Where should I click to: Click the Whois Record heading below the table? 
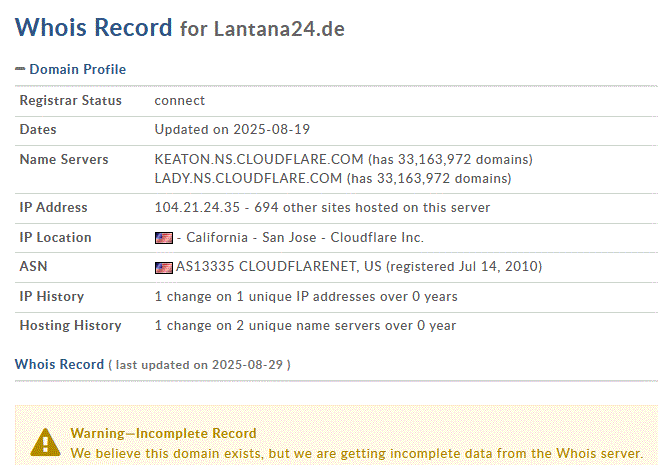59,364
